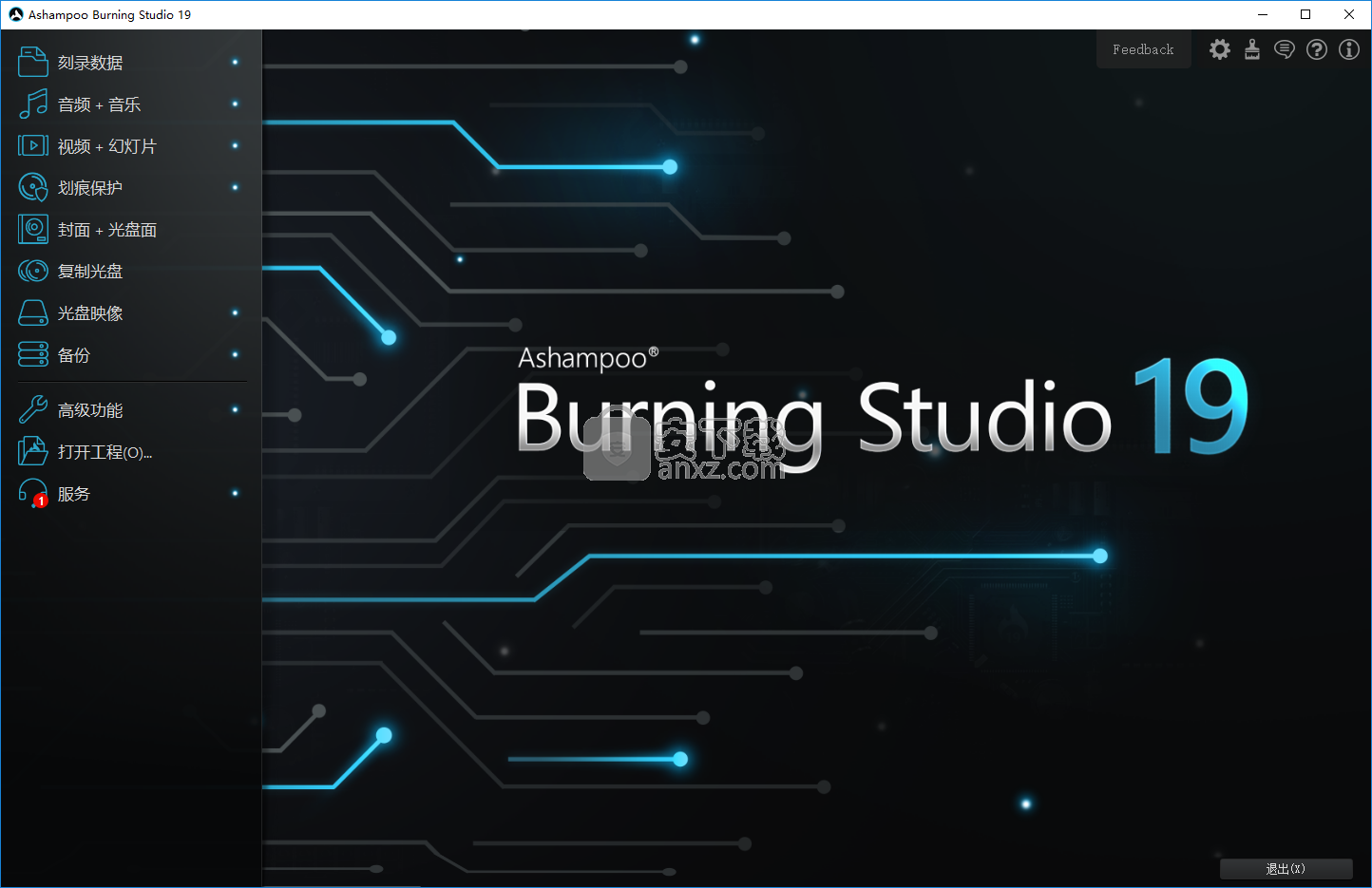
Task: Maximize the Burning Studio window
Action: pyautogui.click(x=1305, y=14)
